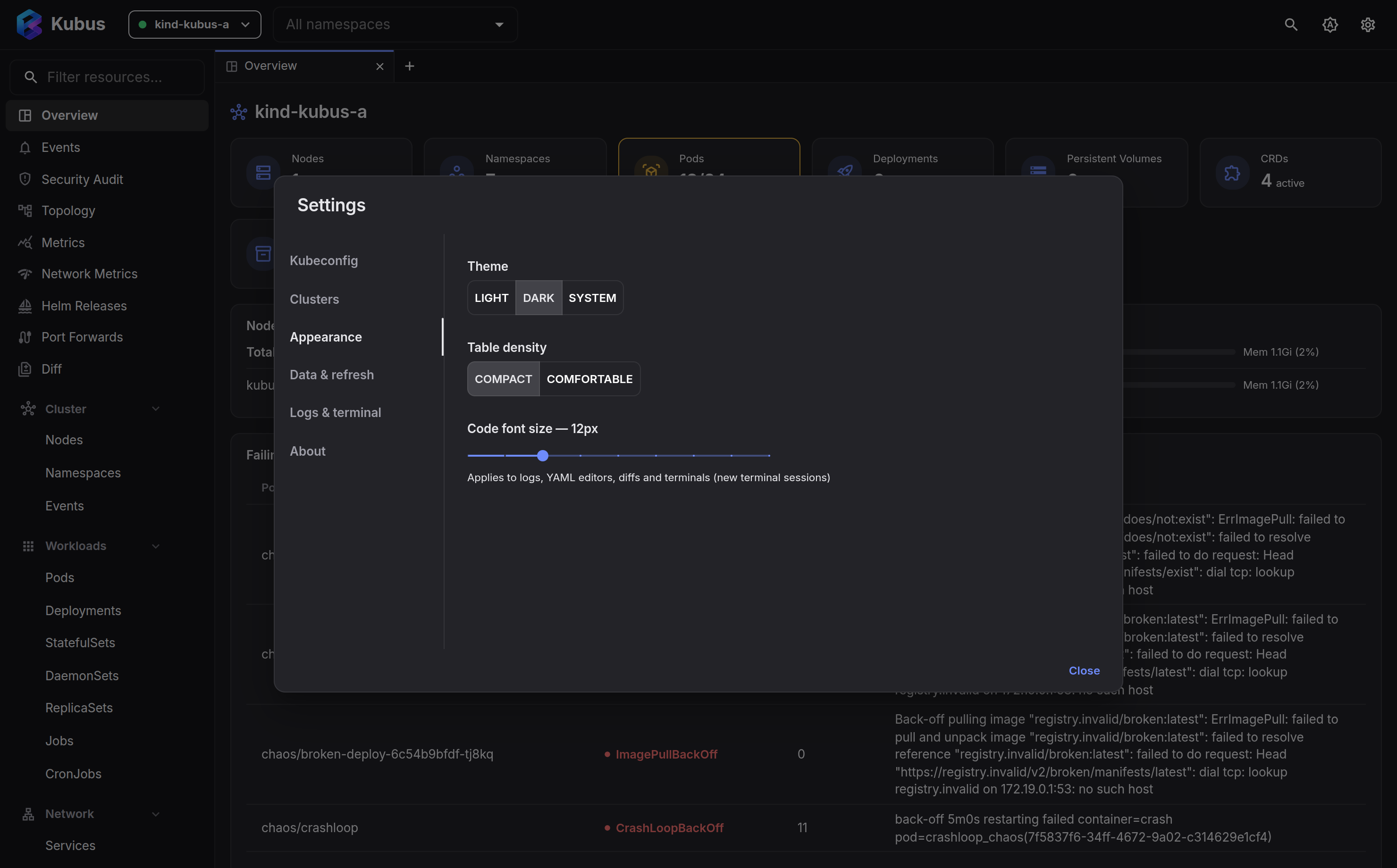Click the Port Forwards icon

coord(25,337)
